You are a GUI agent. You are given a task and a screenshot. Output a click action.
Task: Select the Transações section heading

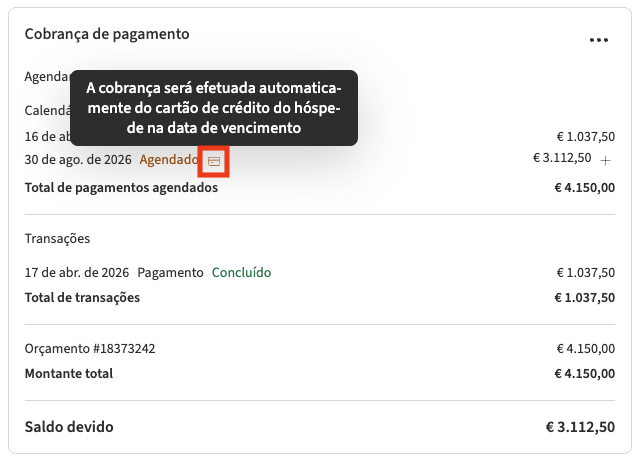pos(58,239)
